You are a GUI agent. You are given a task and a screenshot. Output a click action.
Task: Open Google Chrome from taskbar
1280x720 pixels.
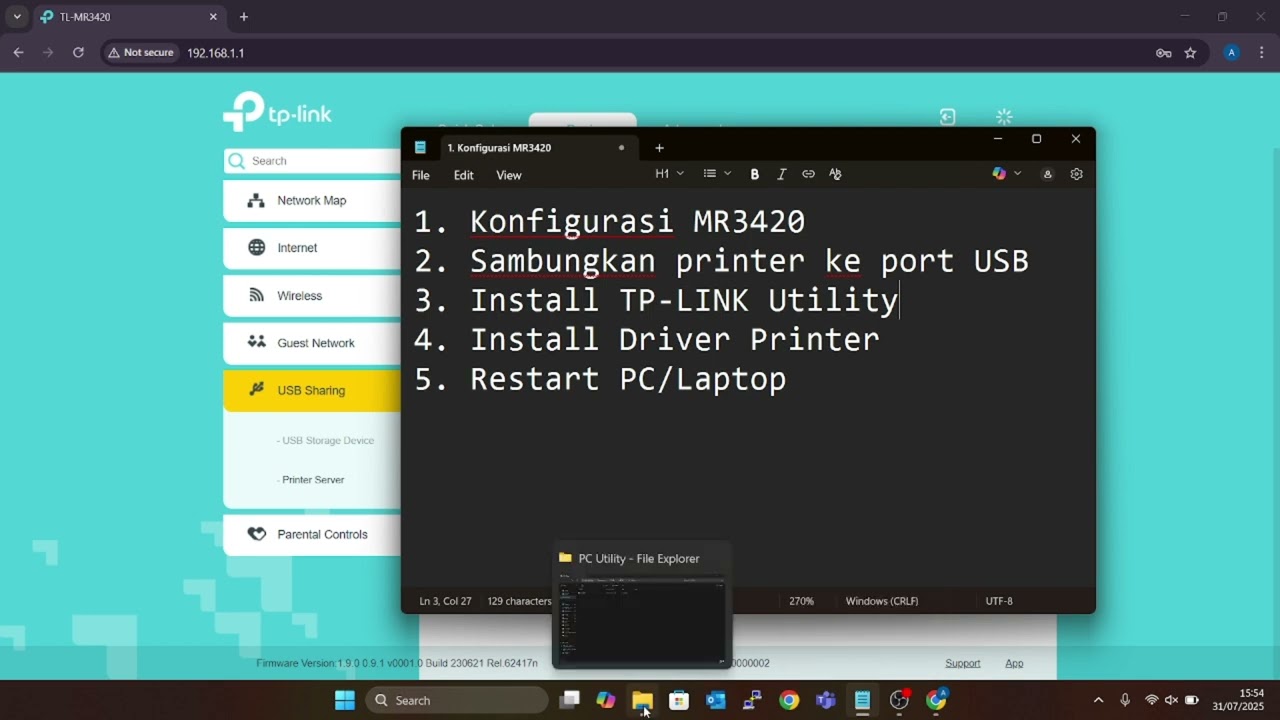pyautogui.click(x=789, y=700)
